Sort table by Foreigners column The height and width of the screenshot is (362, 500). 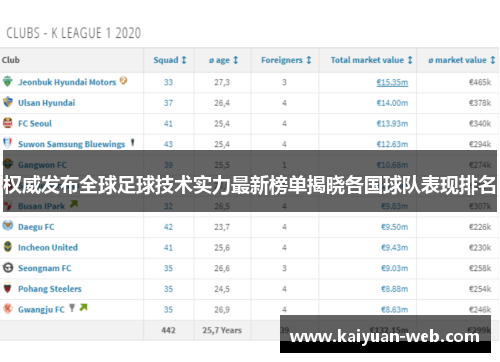[x=286, y=60]
